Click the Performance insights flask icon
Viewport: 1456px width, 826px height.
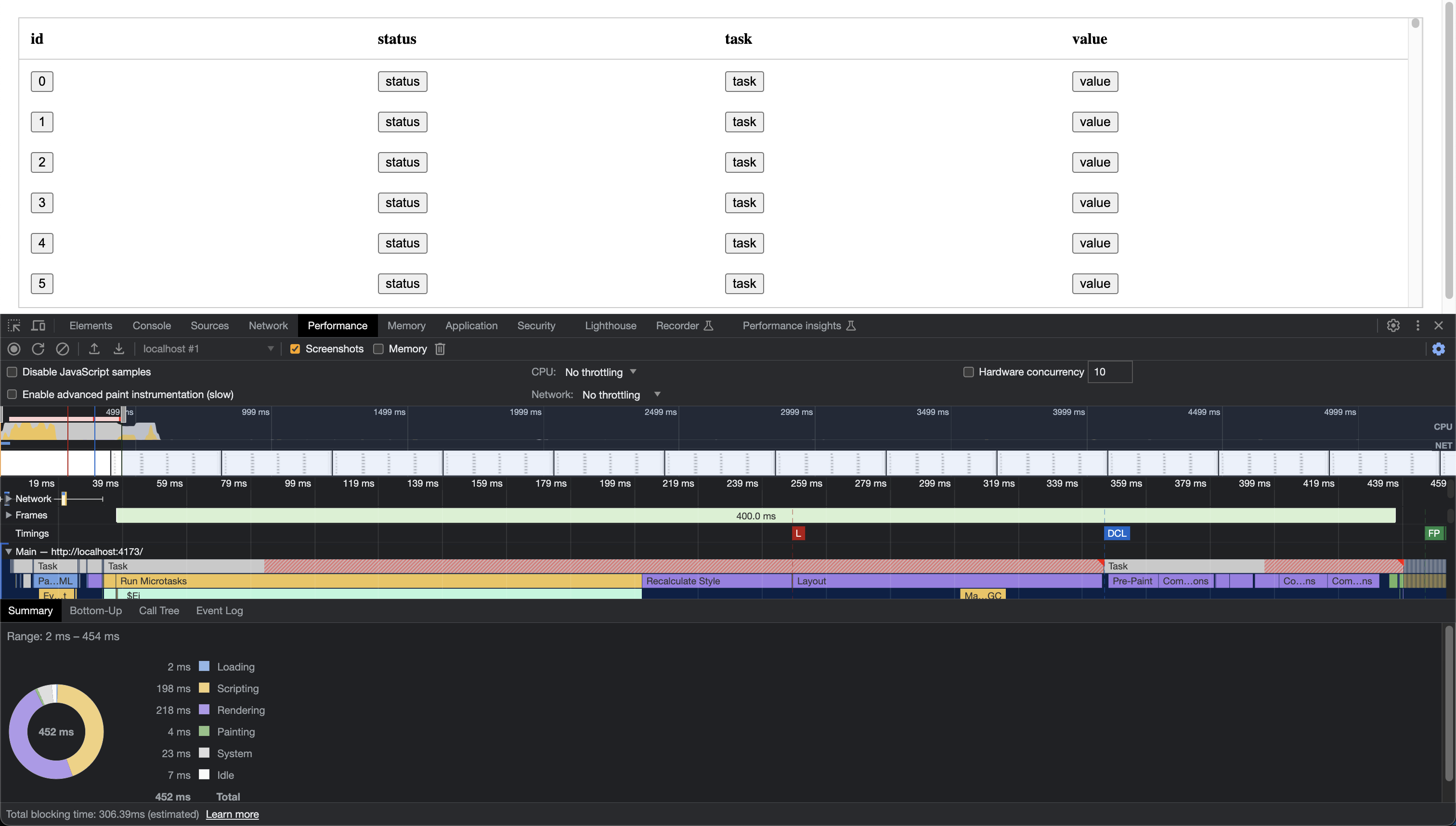(851, 325)
